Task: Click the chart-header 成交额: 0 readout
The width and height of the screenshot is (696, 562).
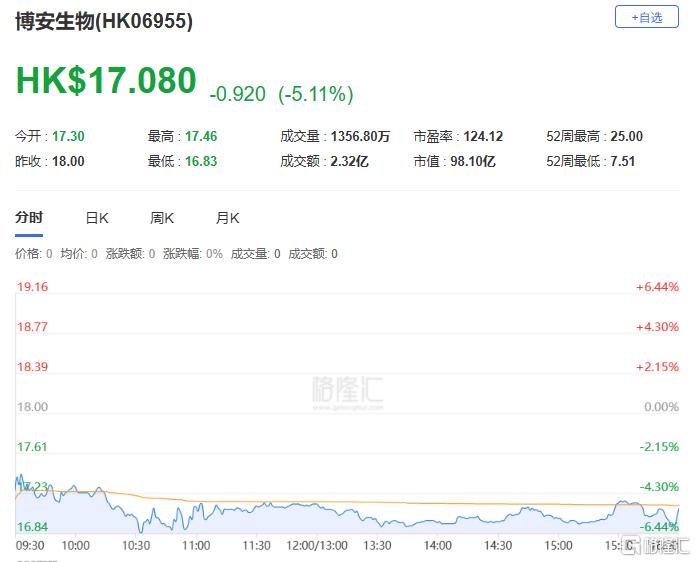Action: 313,254
